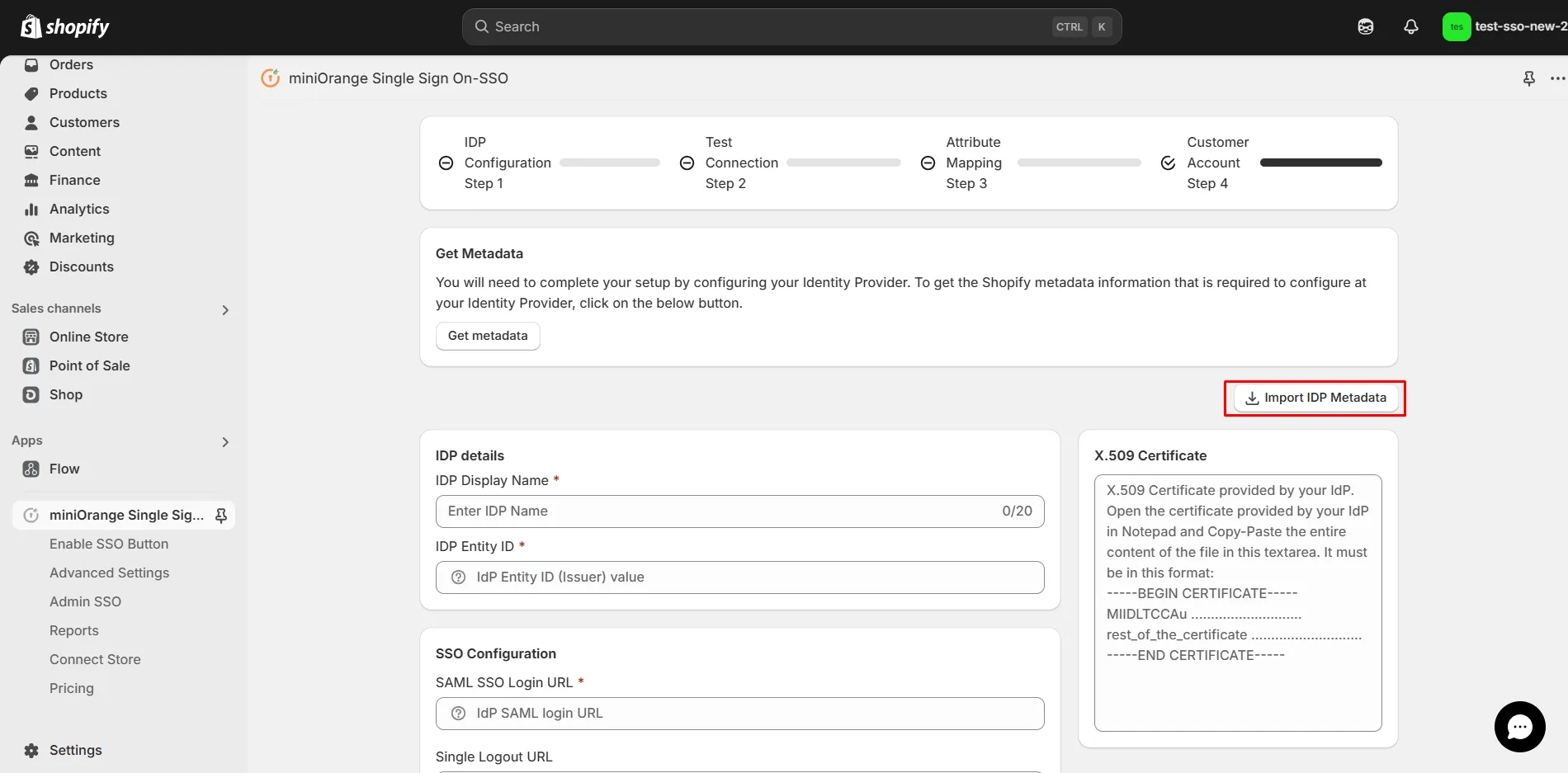Click the Finance bank icon
The width and height of the screenshot is (1568, 773).
[31, 180]
